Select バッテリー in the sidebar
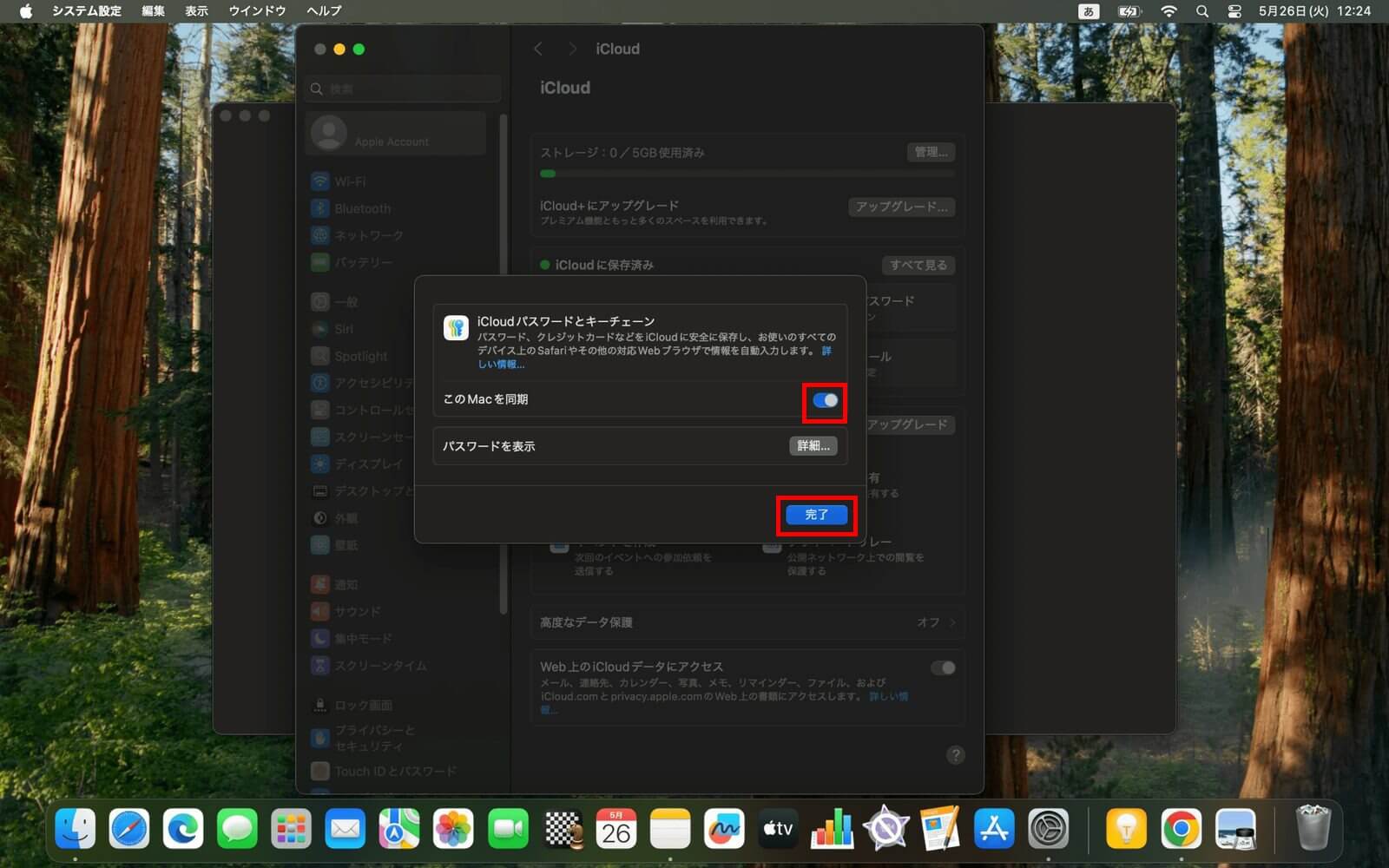Screen dimensions: 1389x868 pyautogui.click(x=396, y=262)
